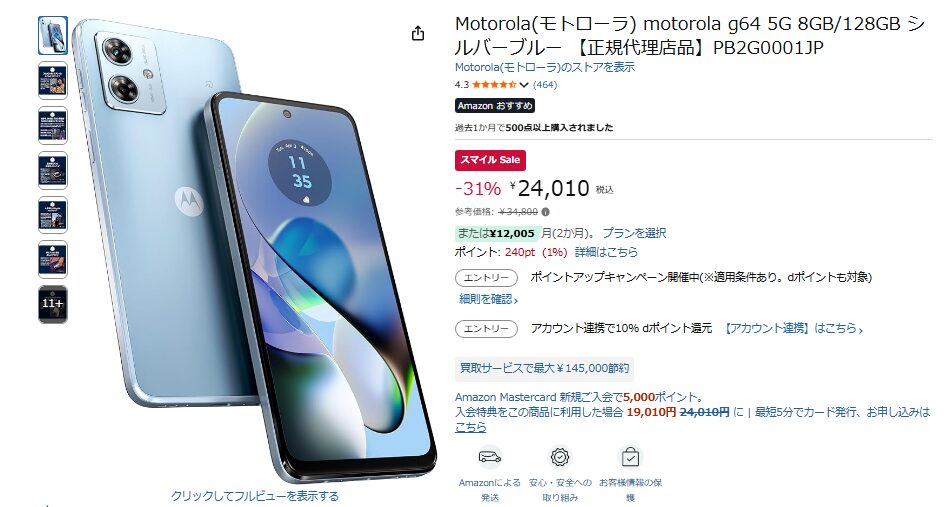The width and height of the screenshot is (947, 507).
Task: Click the スマイル Sale badge
Action: 490,160
